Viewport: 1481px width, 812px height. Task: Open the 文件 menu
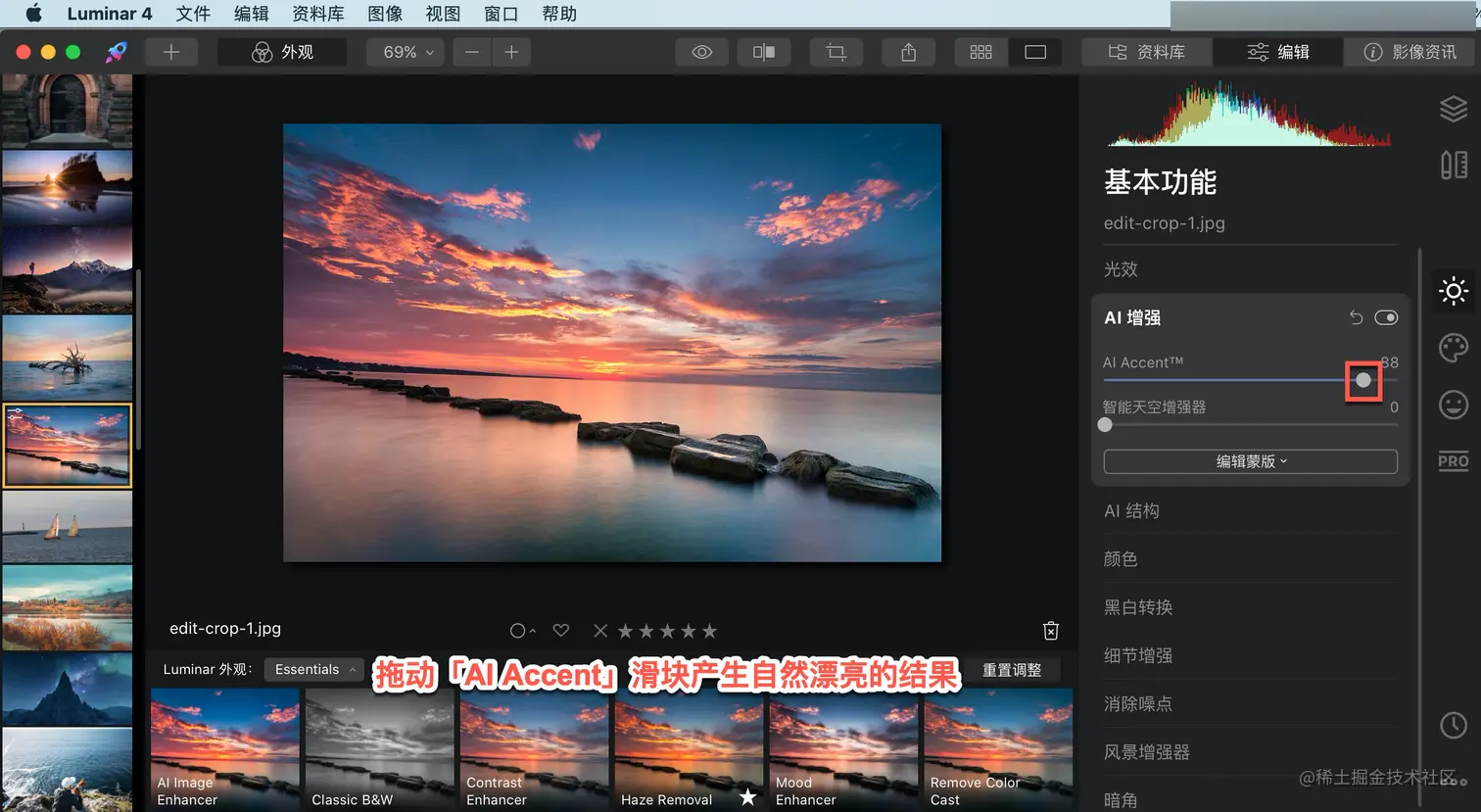[x=193, y=14]
